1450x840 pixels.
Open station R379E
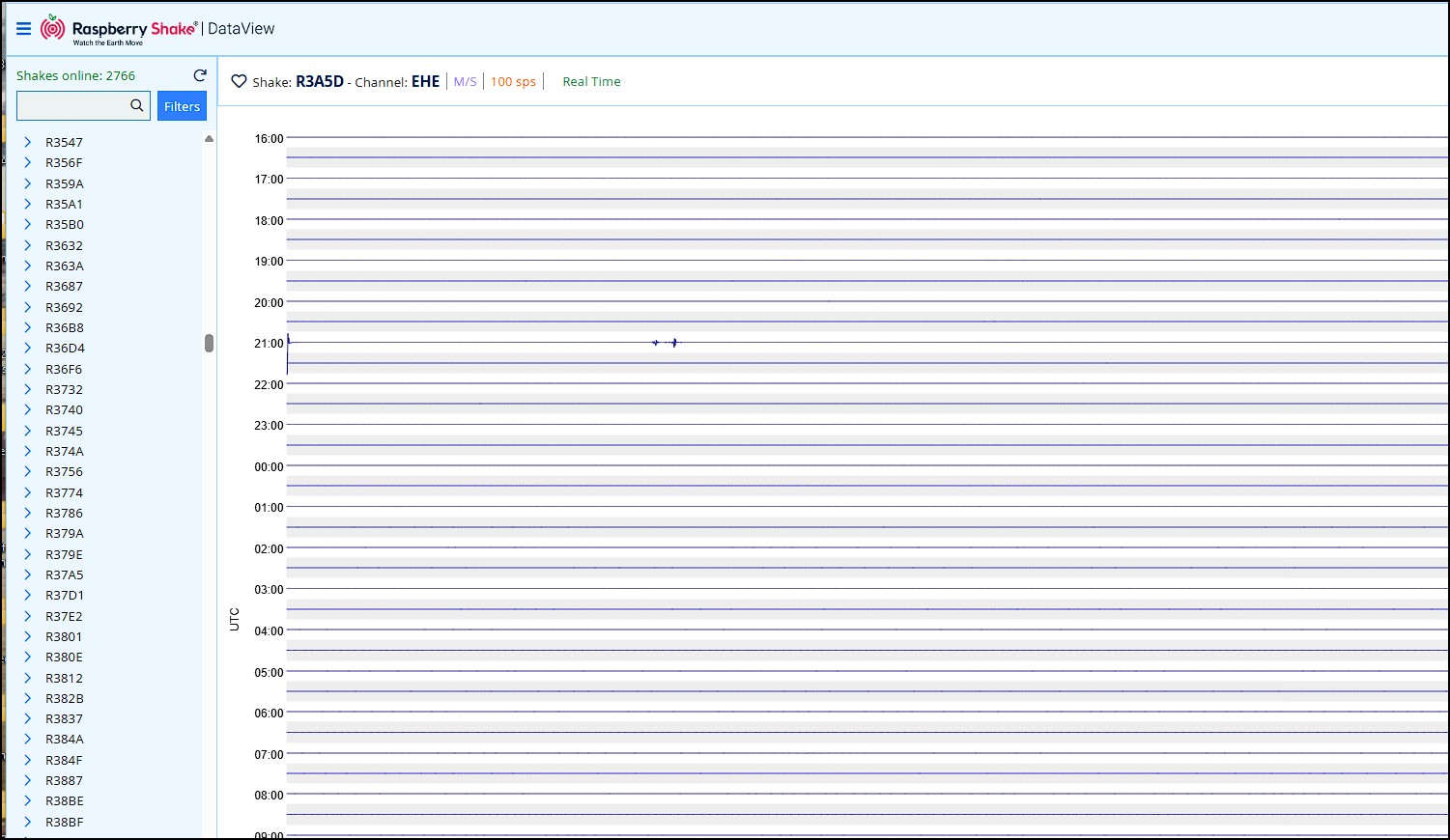pos(65,554)
